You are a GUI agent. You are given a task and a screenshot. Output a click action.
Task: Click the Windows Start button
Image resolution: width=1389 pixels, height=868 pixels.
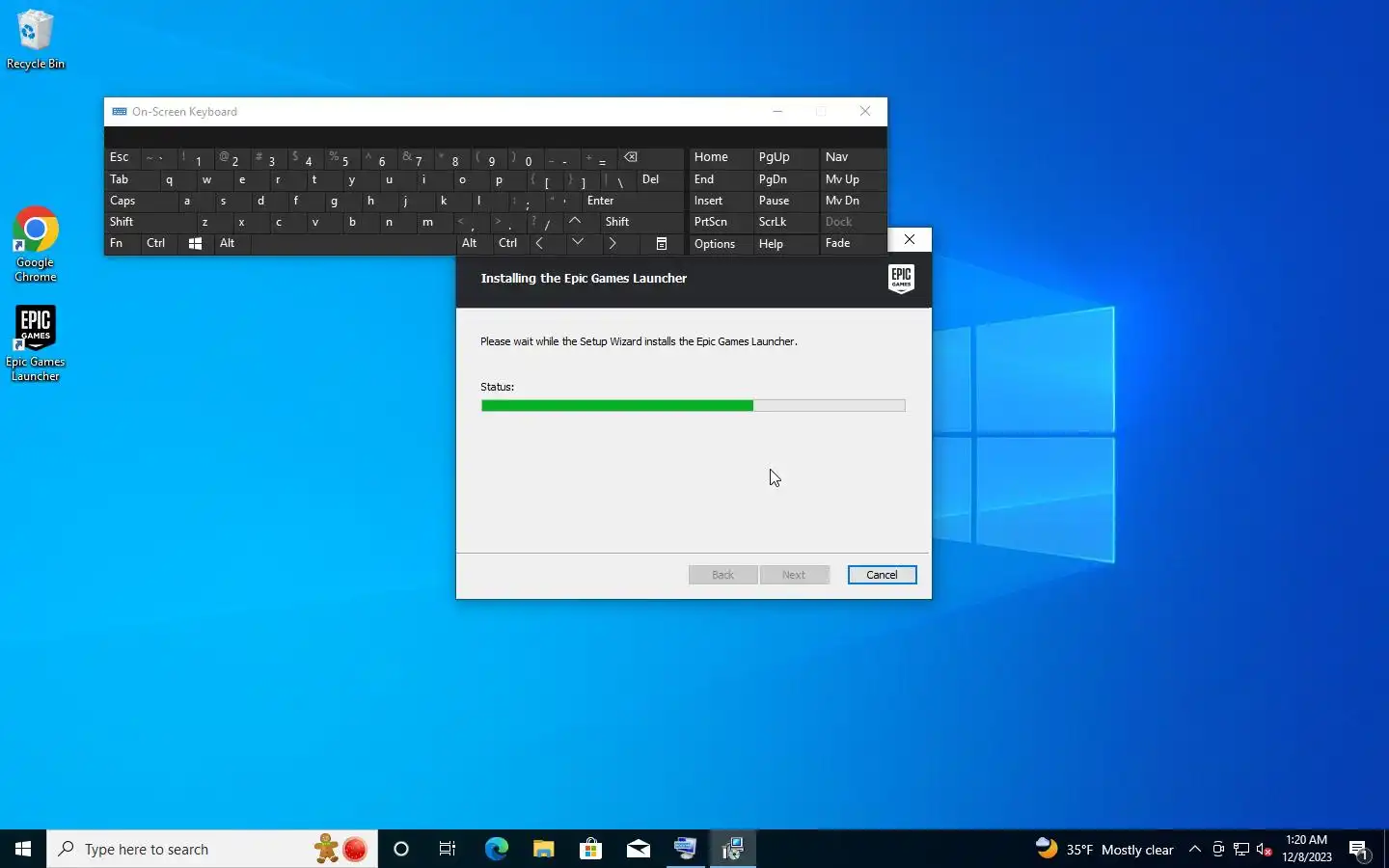23,849
